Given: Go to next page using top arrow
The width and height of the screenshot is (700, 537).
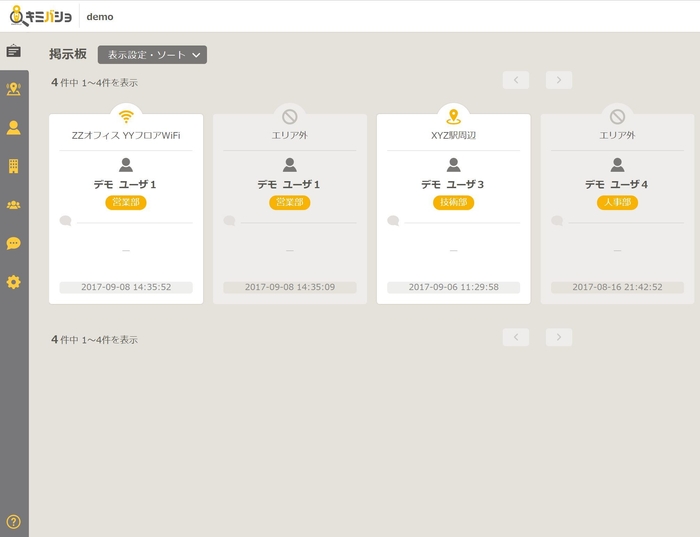Looking at the screenshot, I should pos(559,80).
